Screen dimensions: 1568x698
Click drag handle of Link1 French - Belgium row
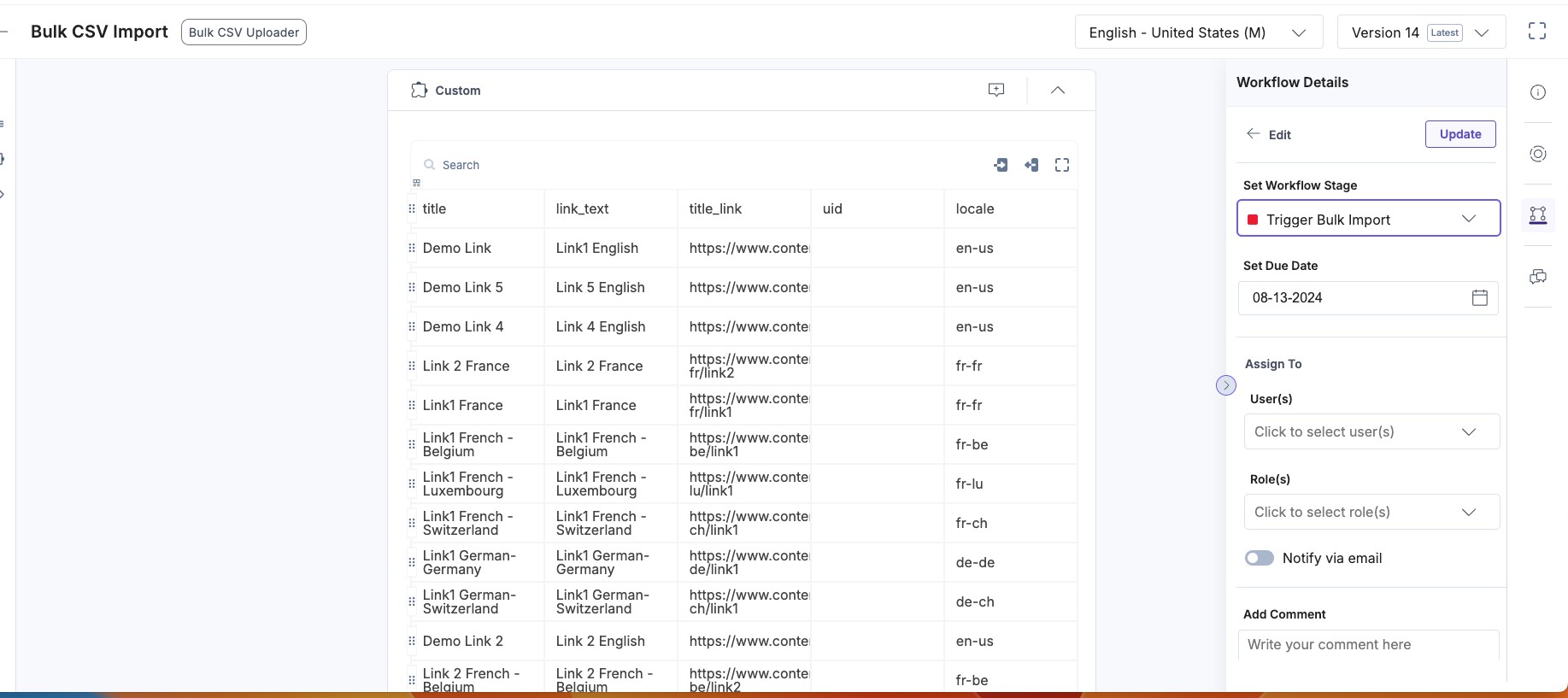tap(412, 444)
